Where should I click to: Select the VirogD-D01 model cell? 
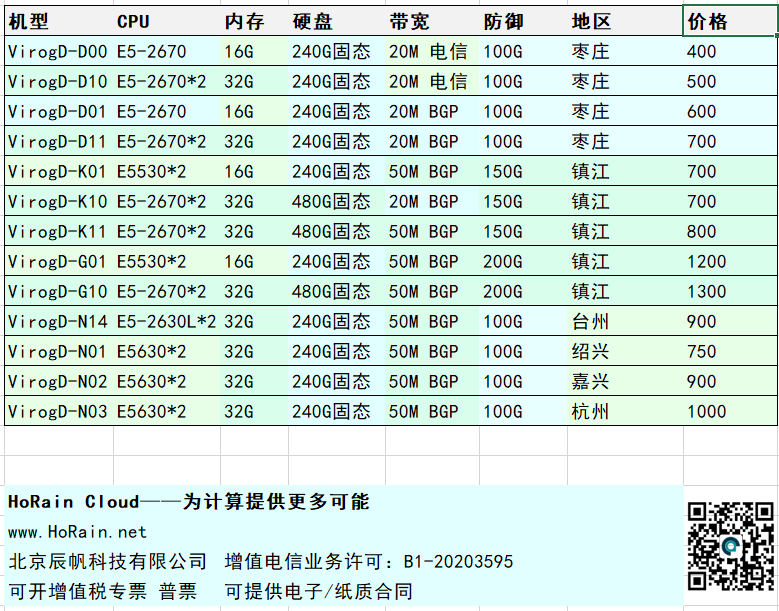click(59, 111)
